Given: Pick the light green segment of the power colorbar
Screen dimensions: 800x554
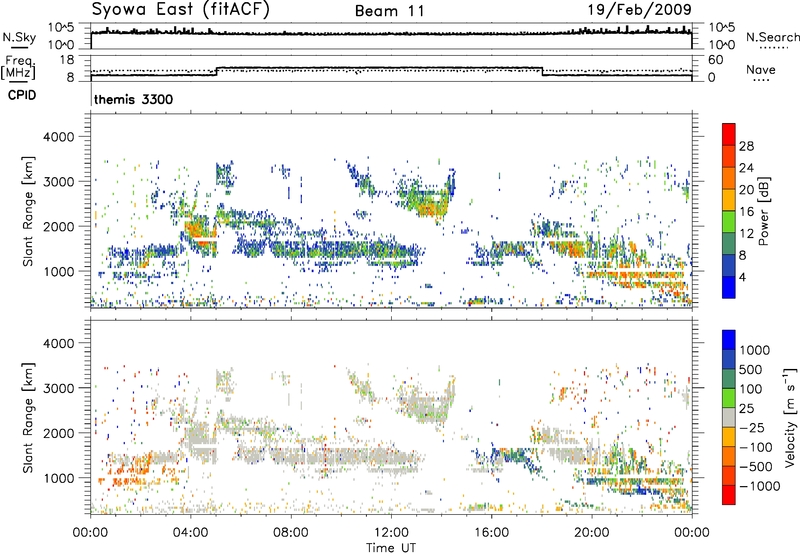Looking at the screenshot, I should coord(729,222).
